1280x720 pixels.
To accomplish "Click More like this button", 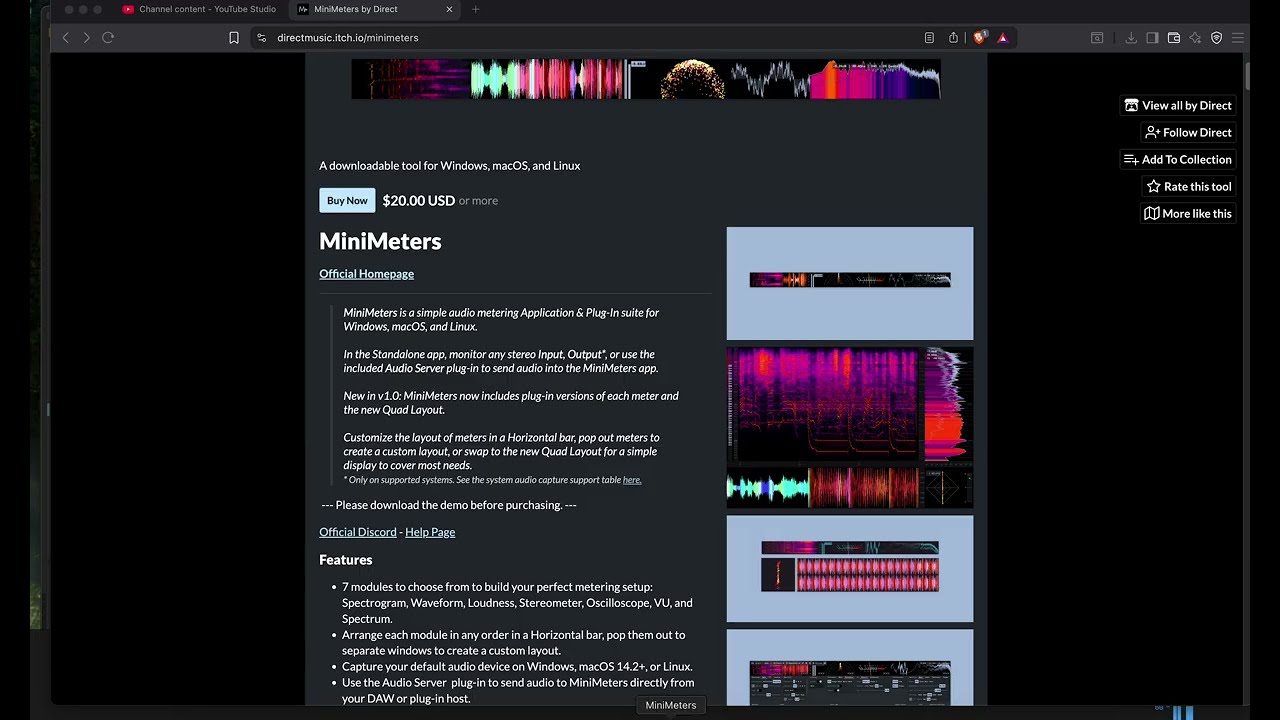I will point(1188,213).
